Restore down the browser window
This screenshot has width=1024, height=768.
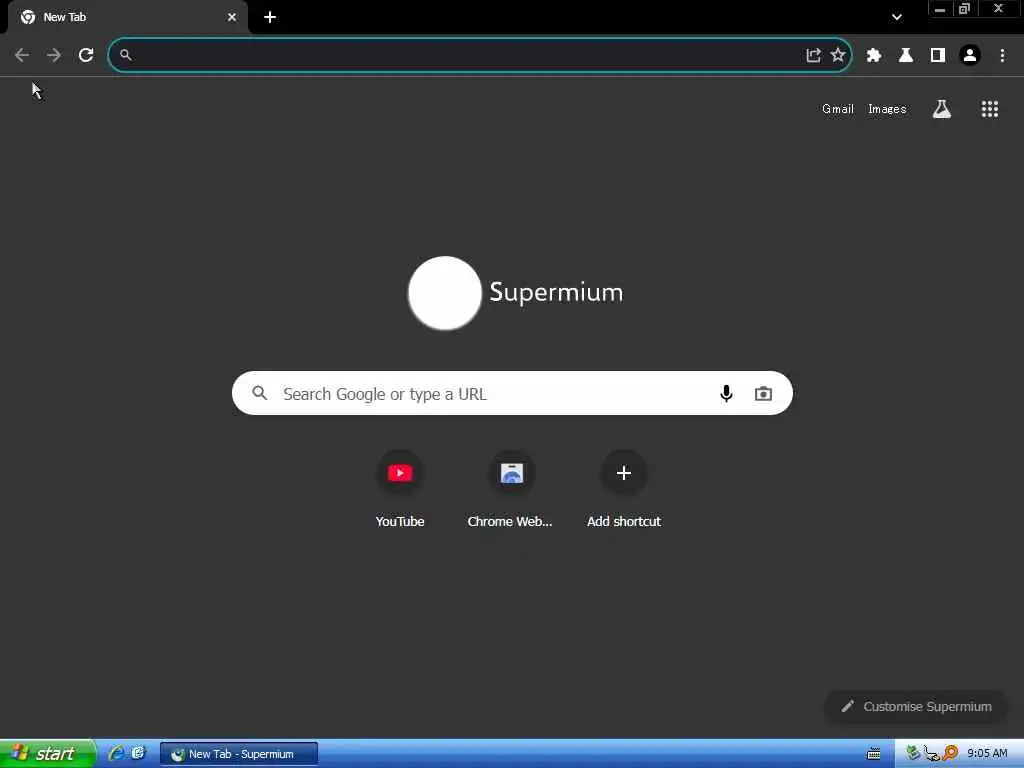[964, 9]
